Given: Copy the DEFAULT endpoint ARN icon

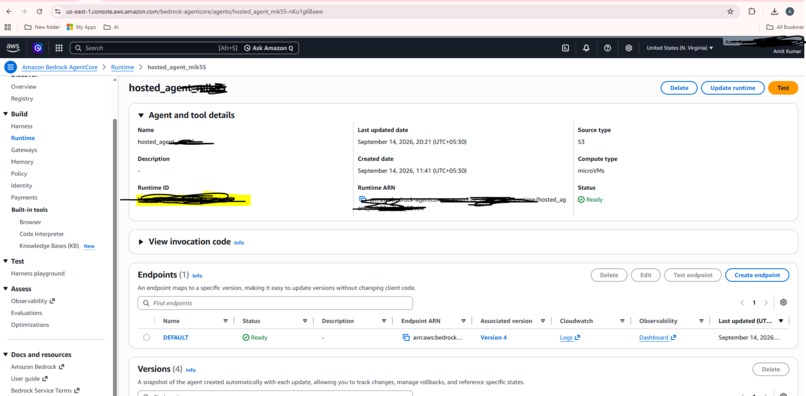Looking at the screenshot, I should coord(406,337).
